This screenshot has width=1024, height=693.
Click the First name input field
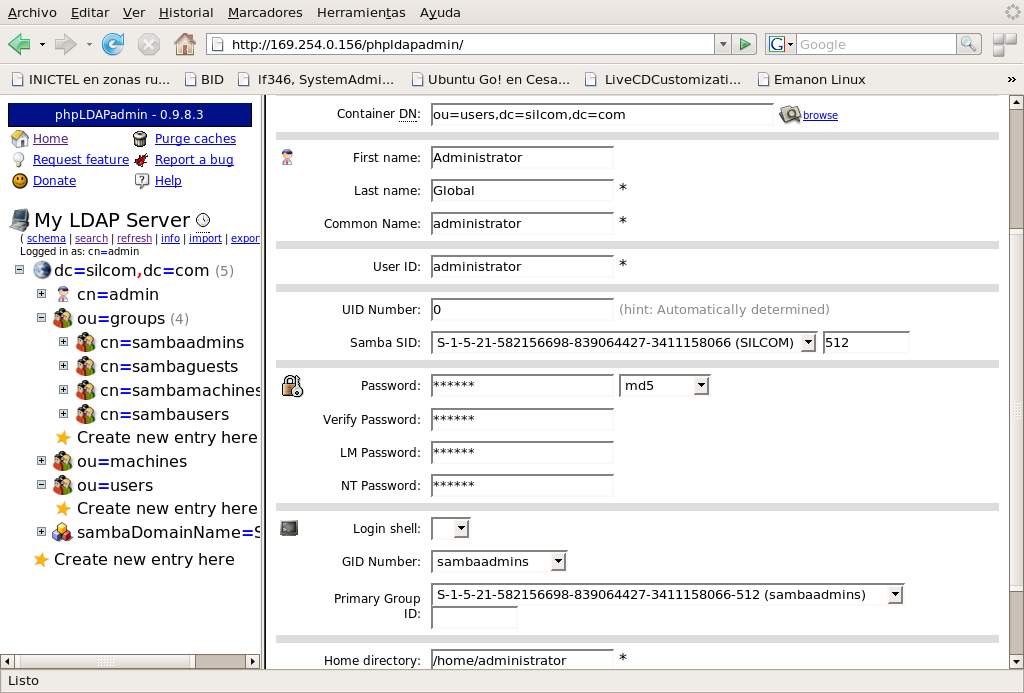click(521, 158)
